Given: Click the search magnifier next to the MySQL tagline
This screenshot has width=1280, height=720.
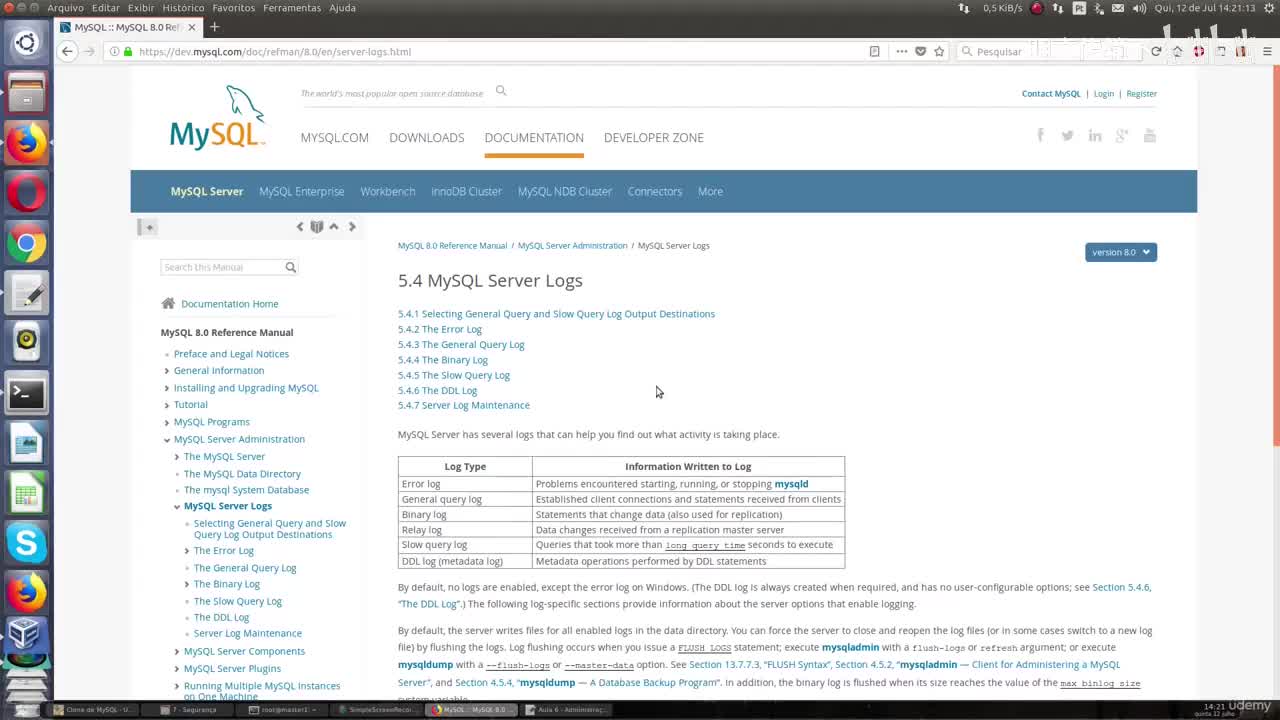Looking at the screenshot, I should (x=501, y=91).
